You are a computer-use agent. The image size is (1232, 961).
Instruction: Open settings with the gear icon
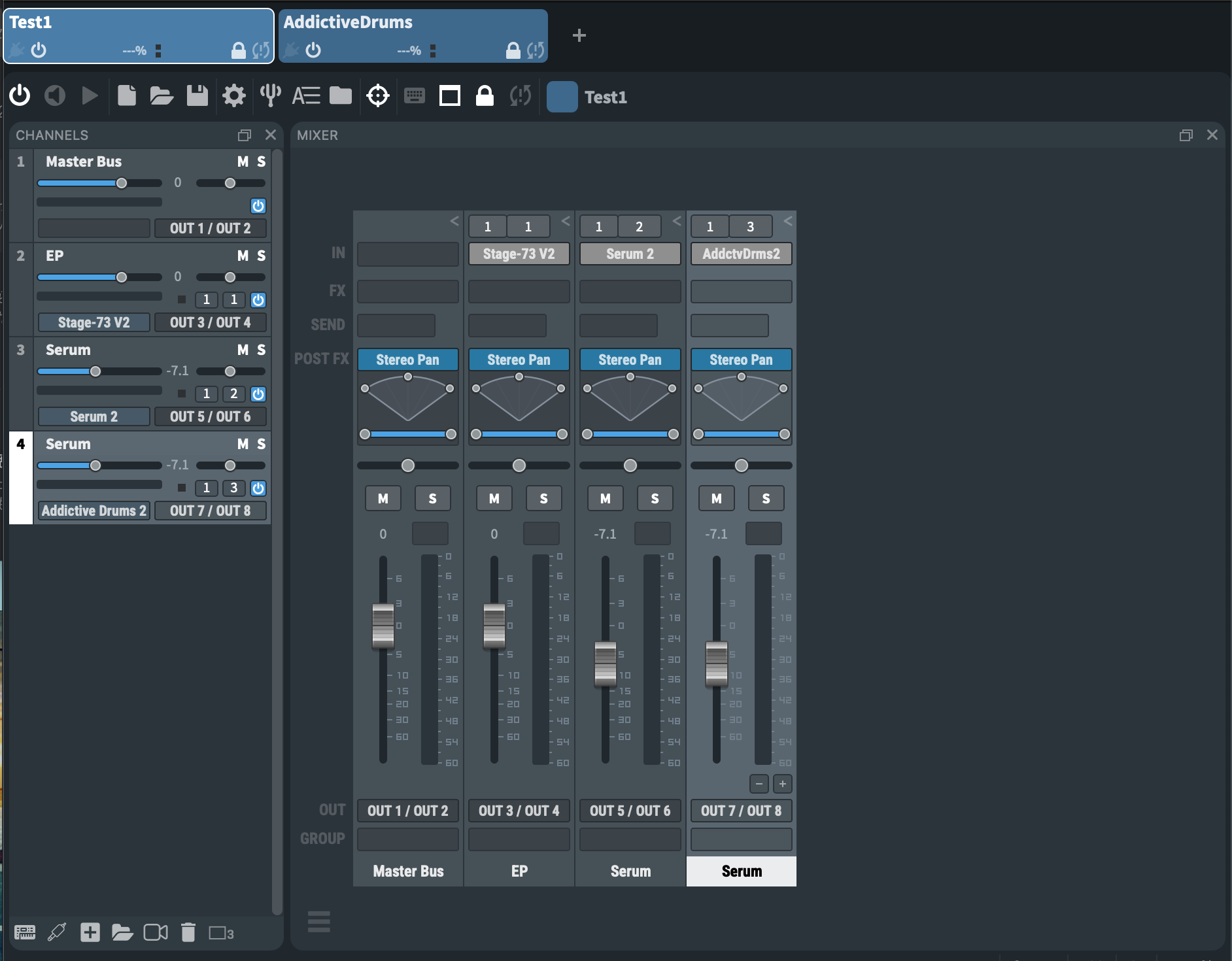[233, 96]
